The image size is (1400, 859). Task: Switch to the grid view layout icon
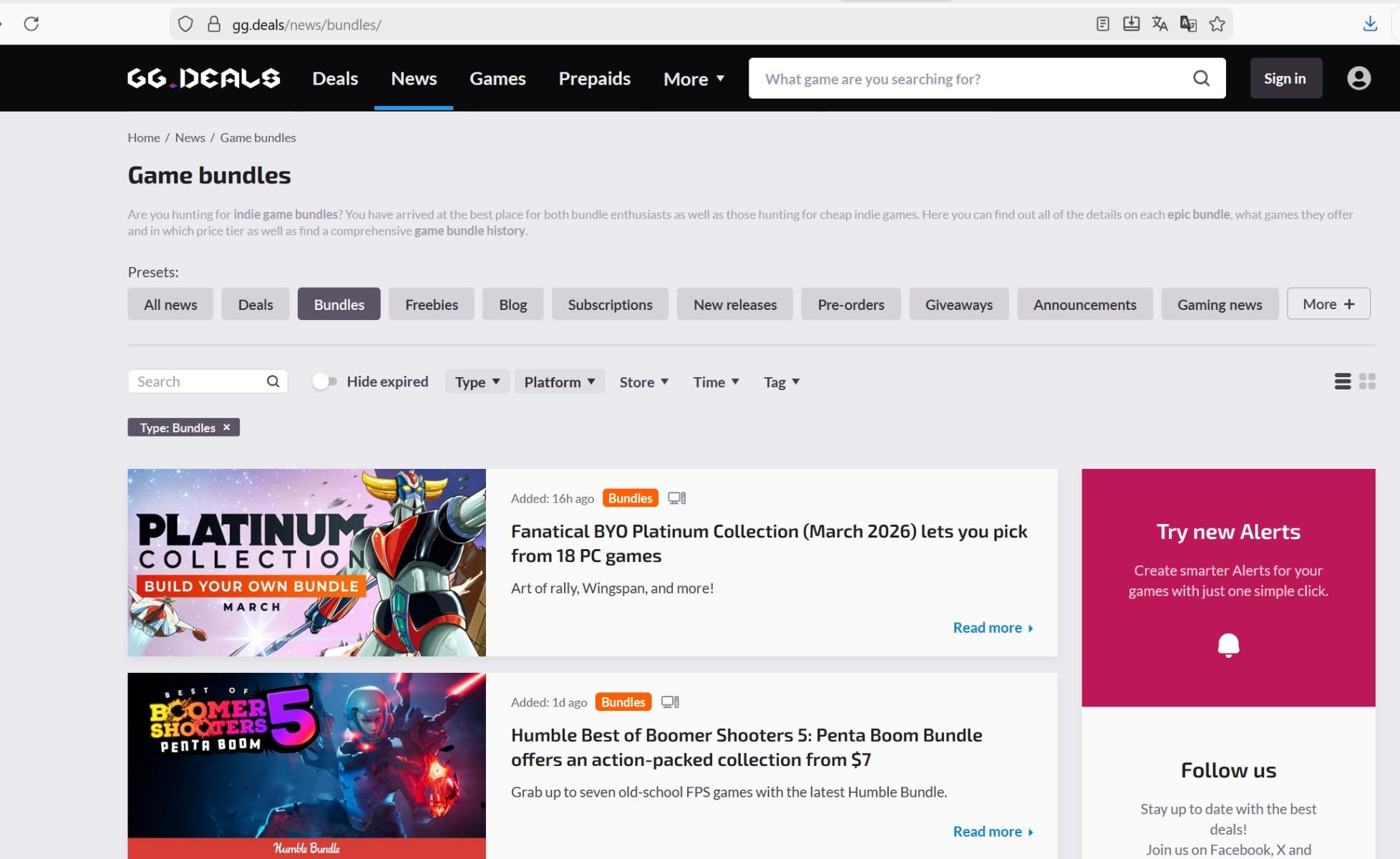(x=1367, y=382)
